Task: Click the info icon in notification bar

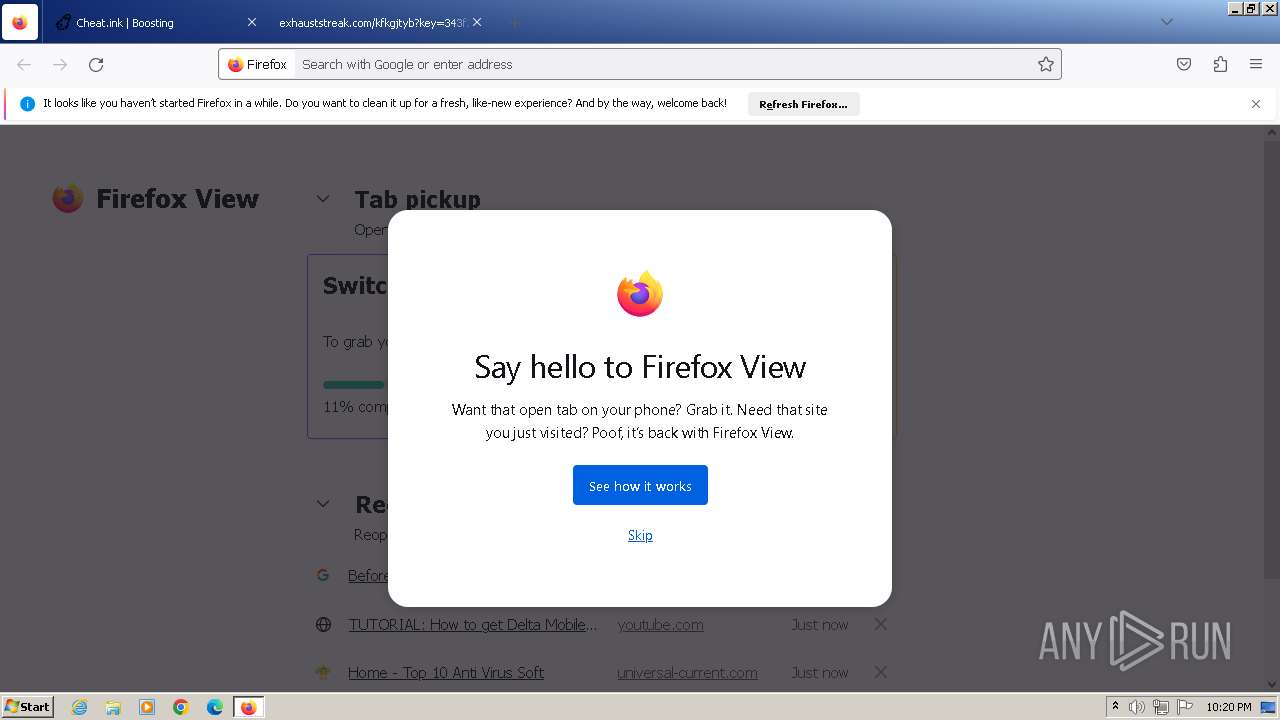Action: [27, 104]
